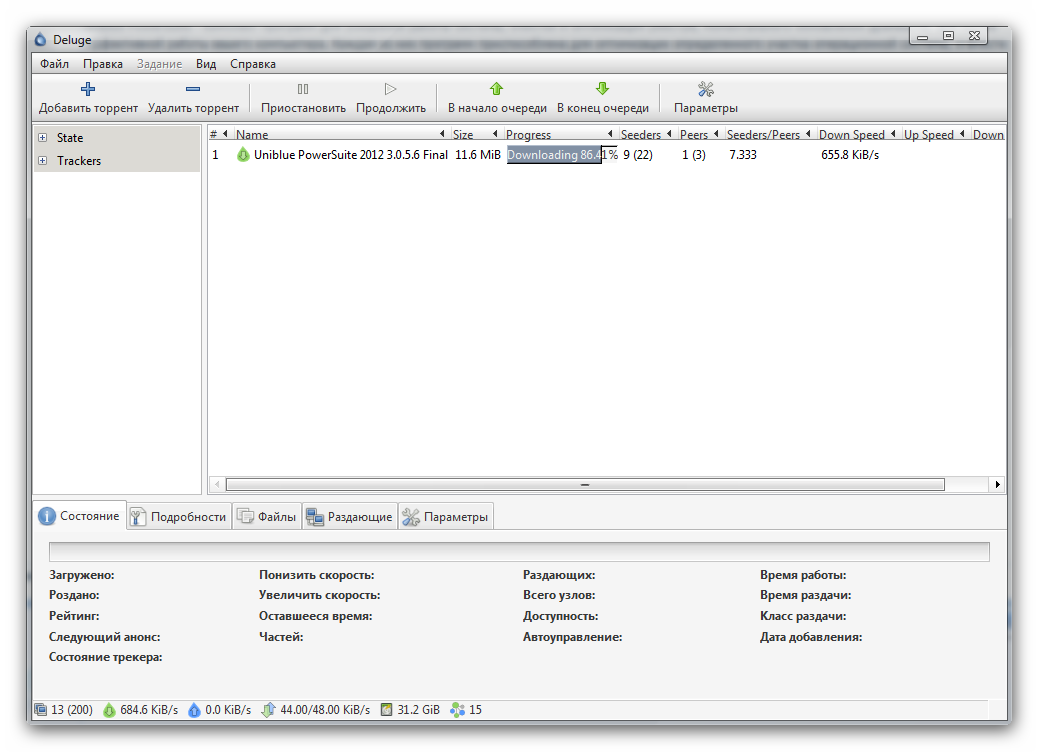Show the Раздающие tab
This screenshot has width=1039, height=752.
click(350, 517)
